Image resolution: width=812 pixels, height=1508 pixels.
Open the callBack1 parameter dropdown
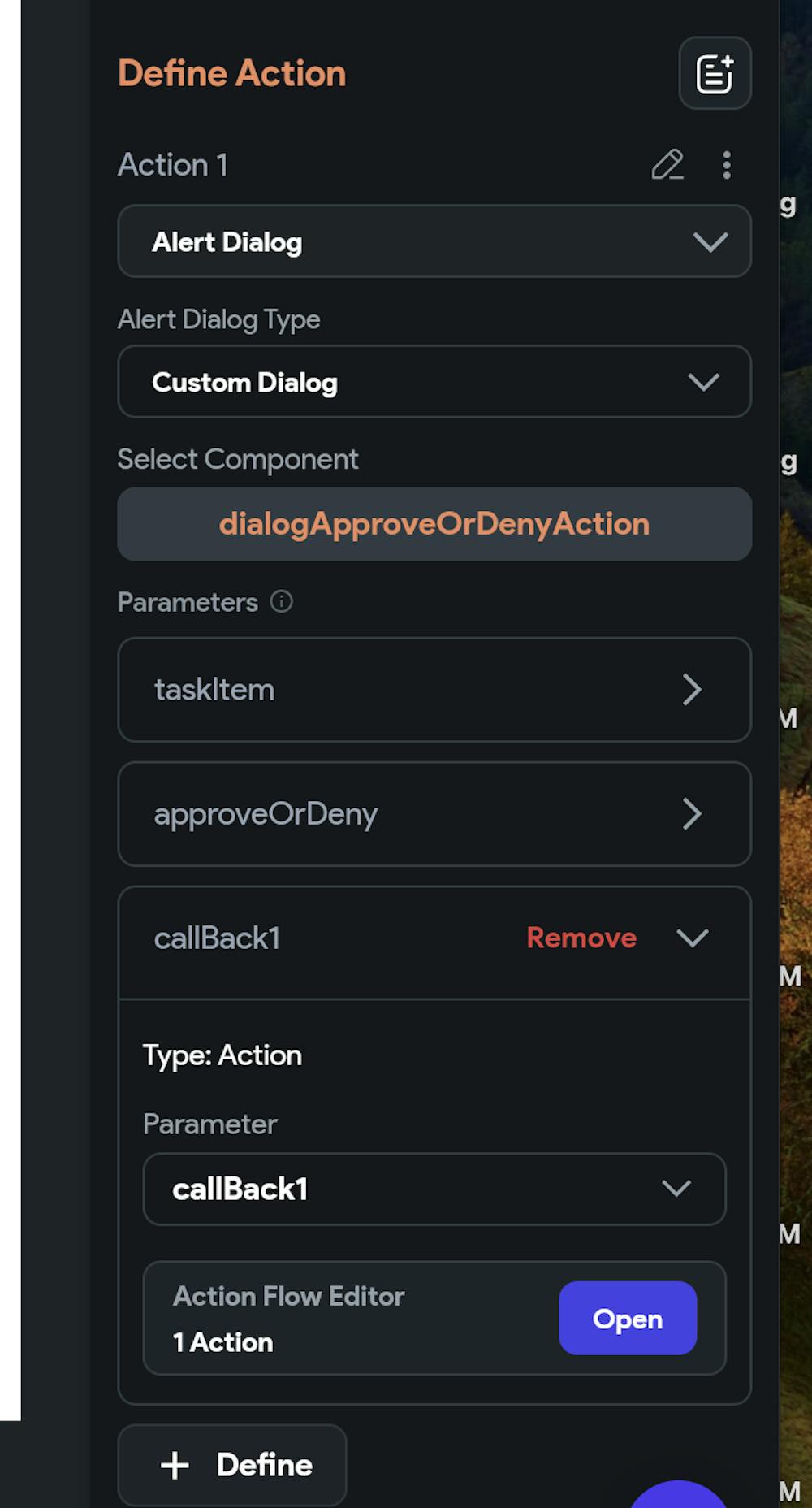[x=434, y=1189]
